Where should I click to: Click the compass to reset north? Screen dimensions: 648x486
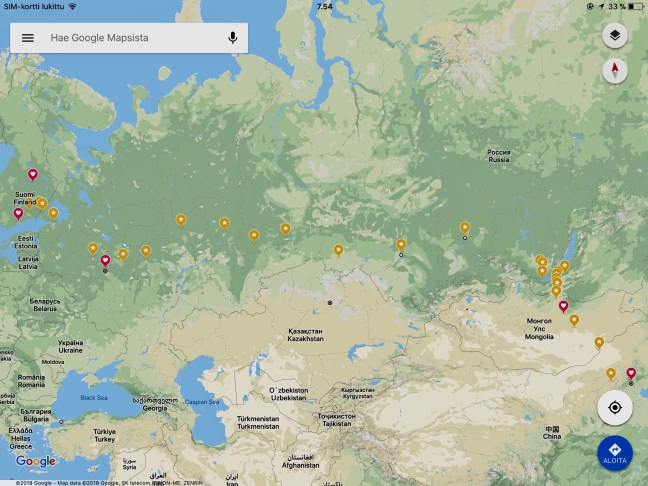615,71
